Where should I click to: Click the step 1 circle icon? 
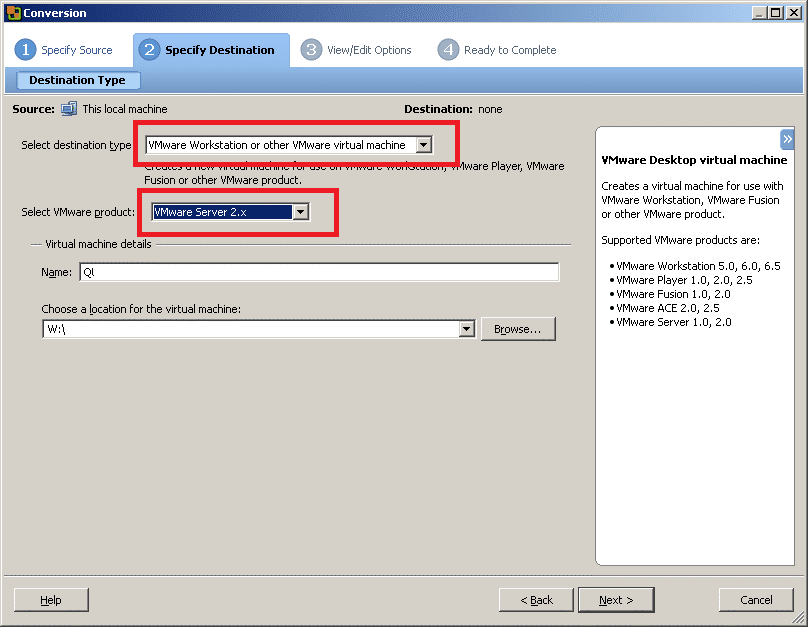pos(25,50)
